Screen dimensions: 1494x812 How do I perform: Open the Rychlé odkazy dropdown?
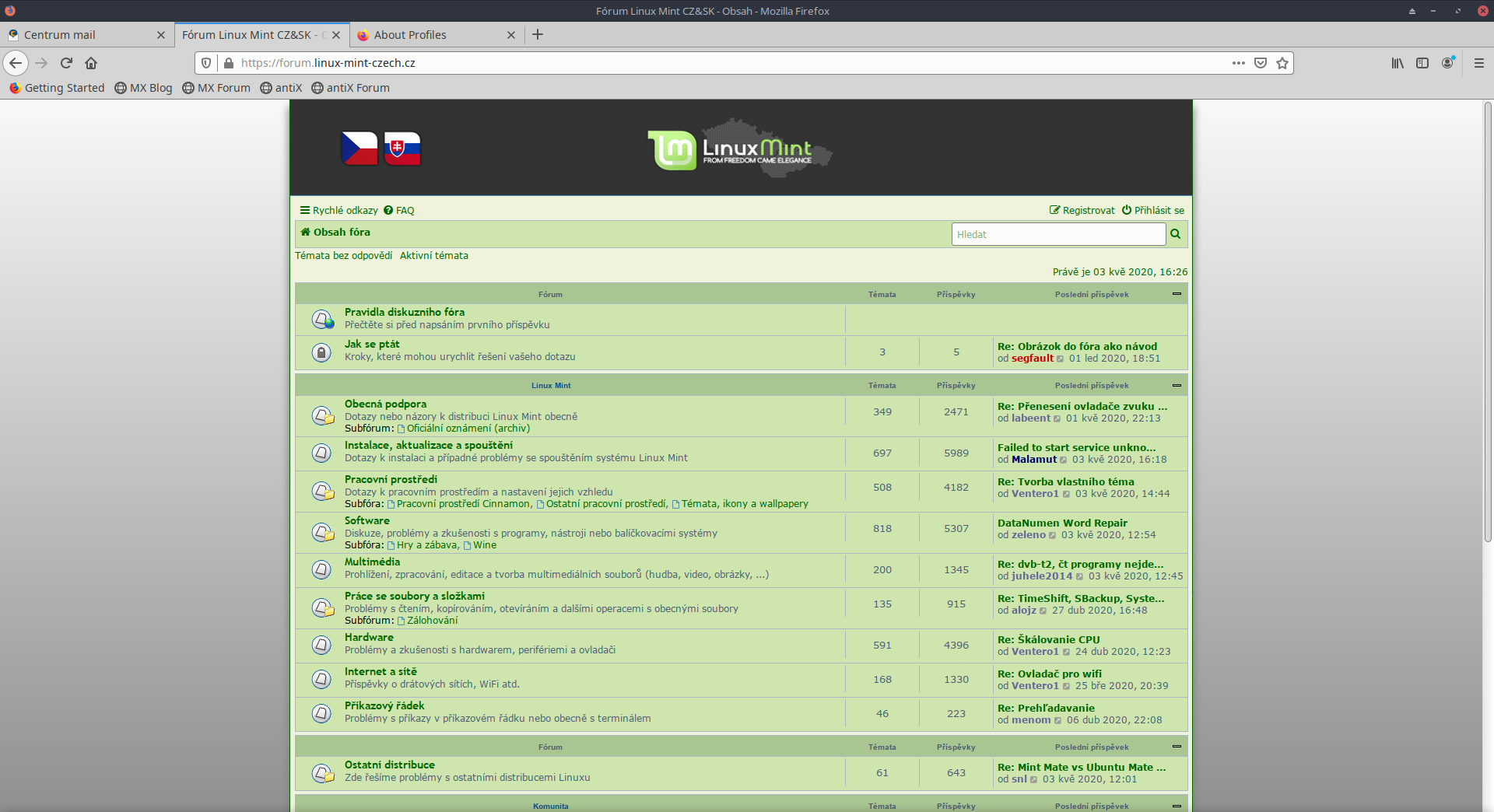(x=339, y=211)
